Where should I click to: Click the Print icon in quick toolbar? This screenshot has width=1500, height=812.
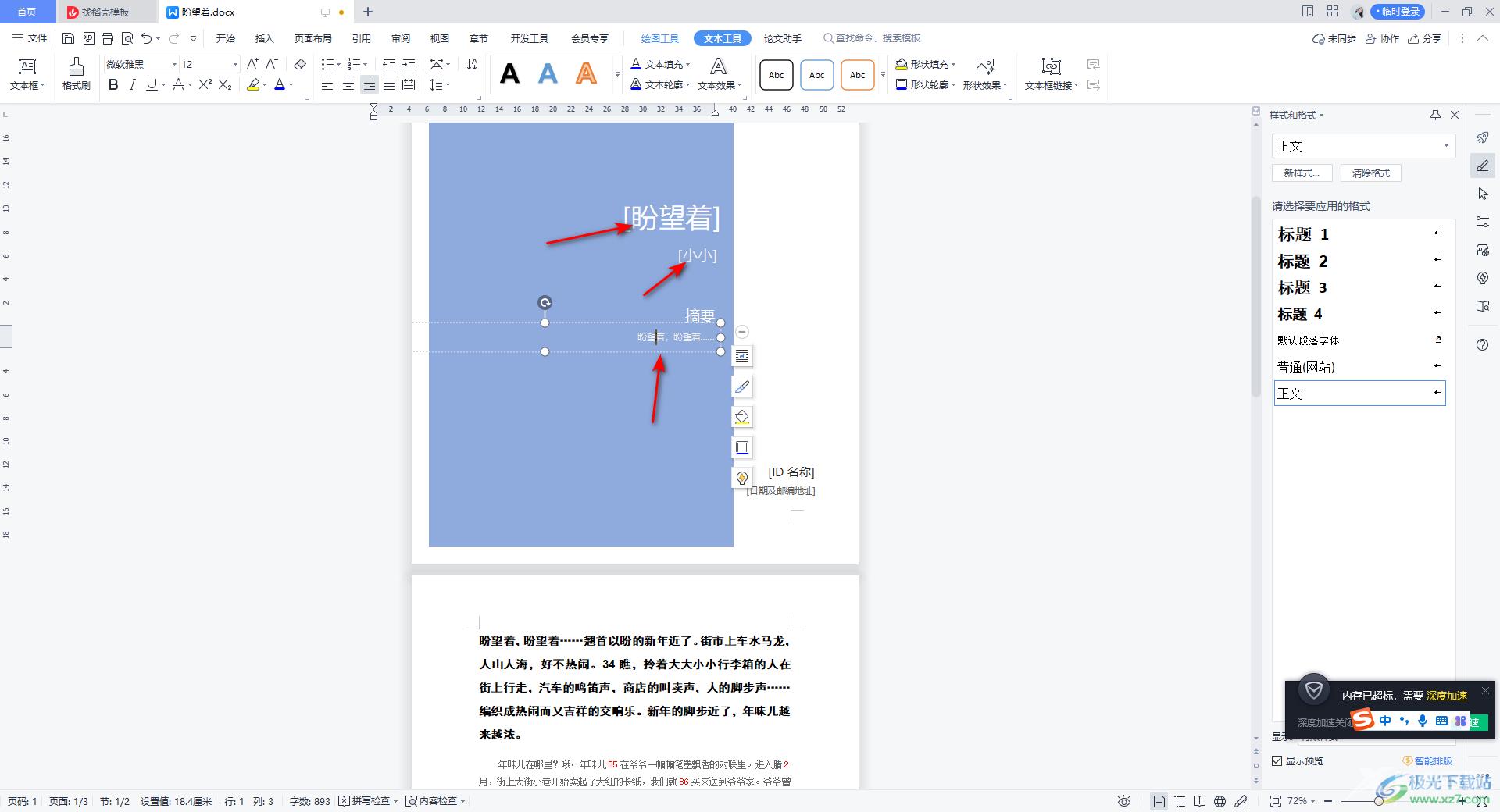107,38
